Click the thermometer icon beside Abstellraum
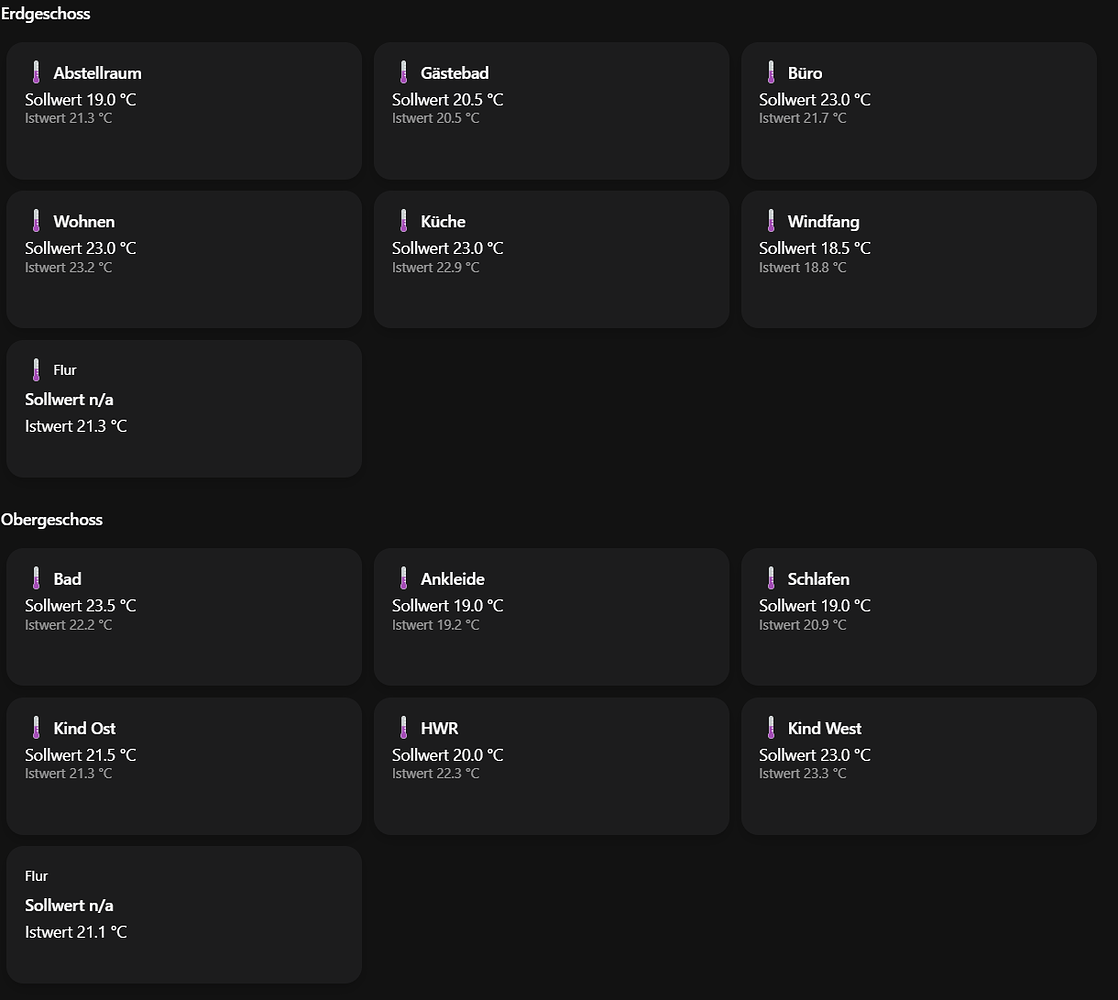 pos(36,72)
